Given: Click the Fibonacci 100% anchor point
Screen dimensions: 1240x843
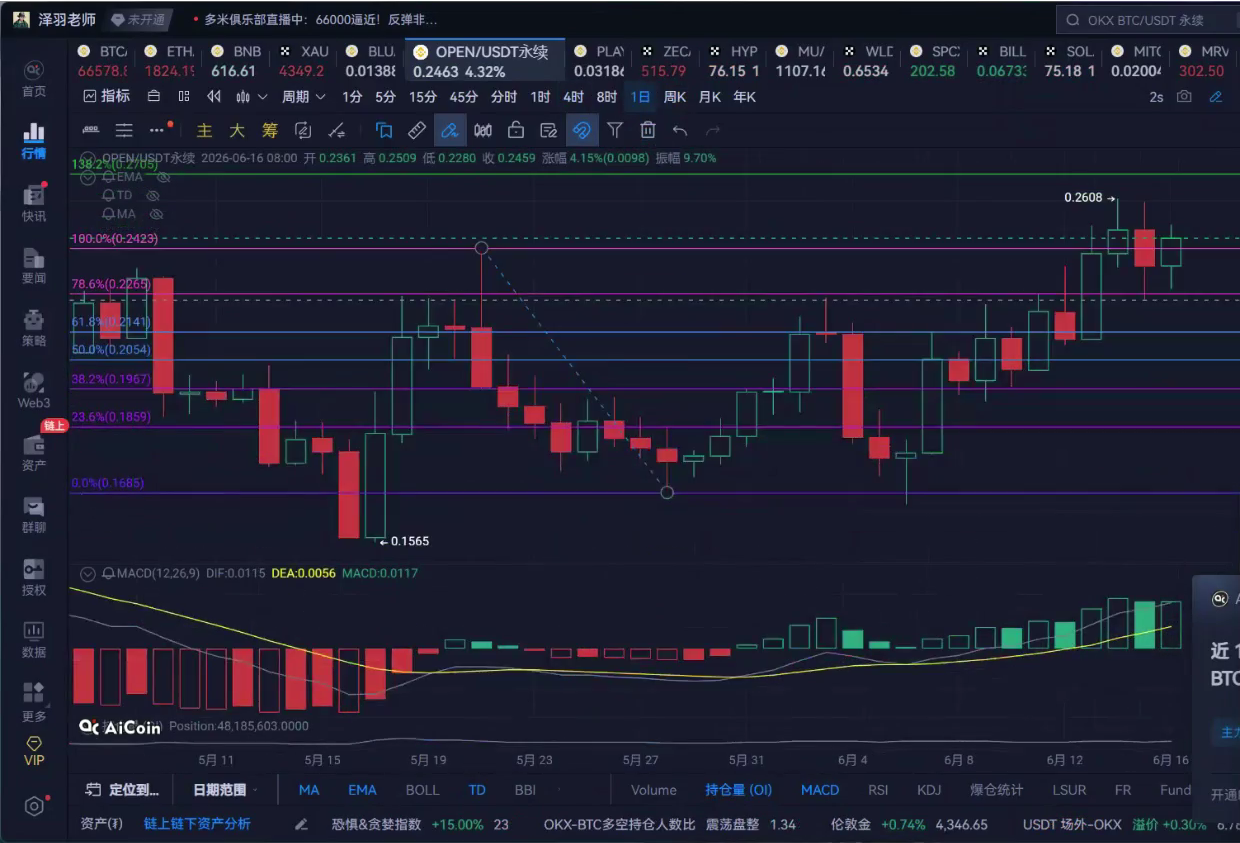Looking at the screenshot, I should click(481, 247).
